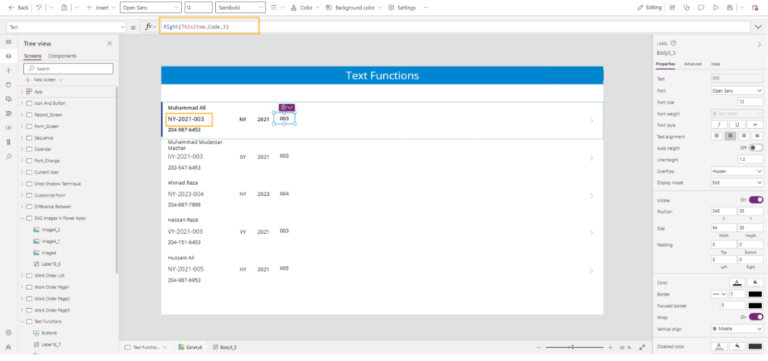
Task: Open the Insert menu
Action: coord(101,8)
